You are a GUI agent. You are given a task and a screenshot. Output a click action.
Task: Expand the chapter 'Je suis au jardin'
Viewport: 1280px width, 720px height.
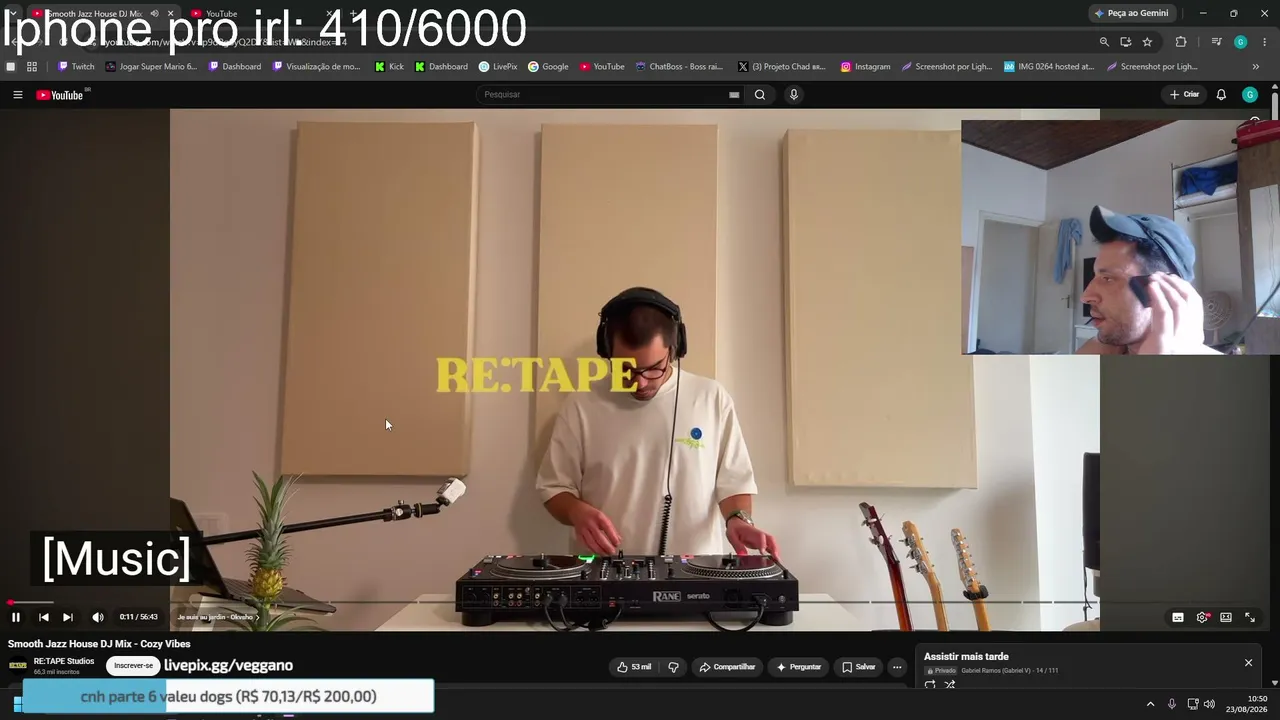(218, 617)
